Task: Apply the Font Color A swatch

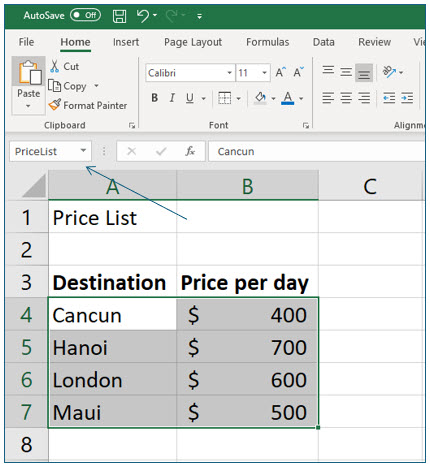Action: pyautogui.click(x=288, y=98)
